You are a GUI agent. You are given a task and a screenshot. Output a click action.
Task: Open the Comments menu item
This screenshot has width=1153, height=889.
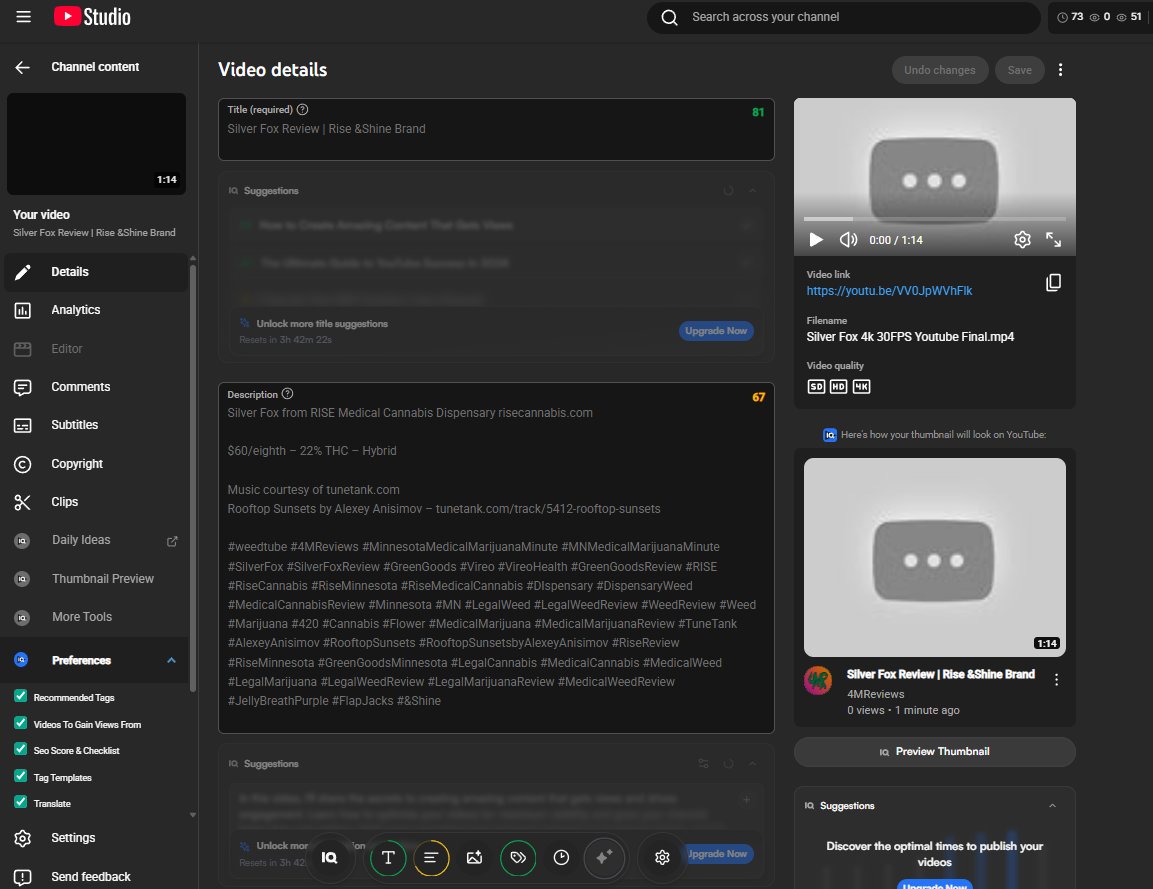point(96,387)
